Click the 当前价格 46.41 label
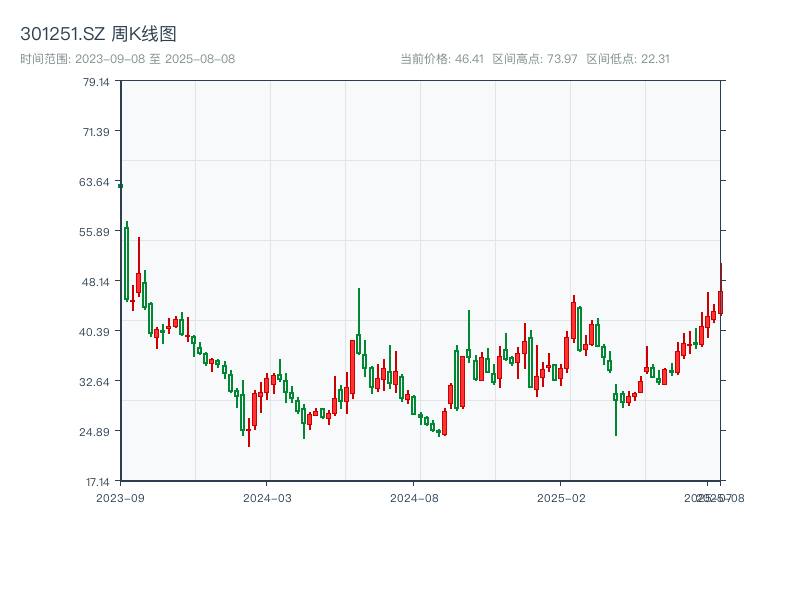The image size is (800, 600). 441,59
